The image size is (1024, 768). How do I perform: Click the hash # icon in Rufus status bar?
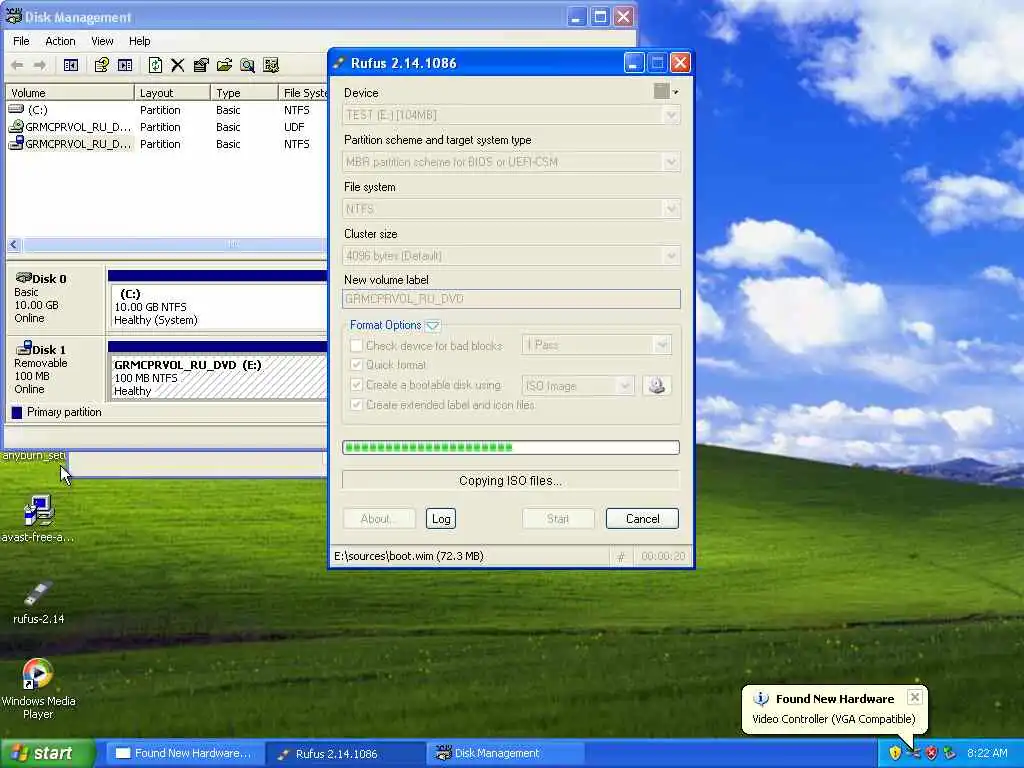coord(620,556)
